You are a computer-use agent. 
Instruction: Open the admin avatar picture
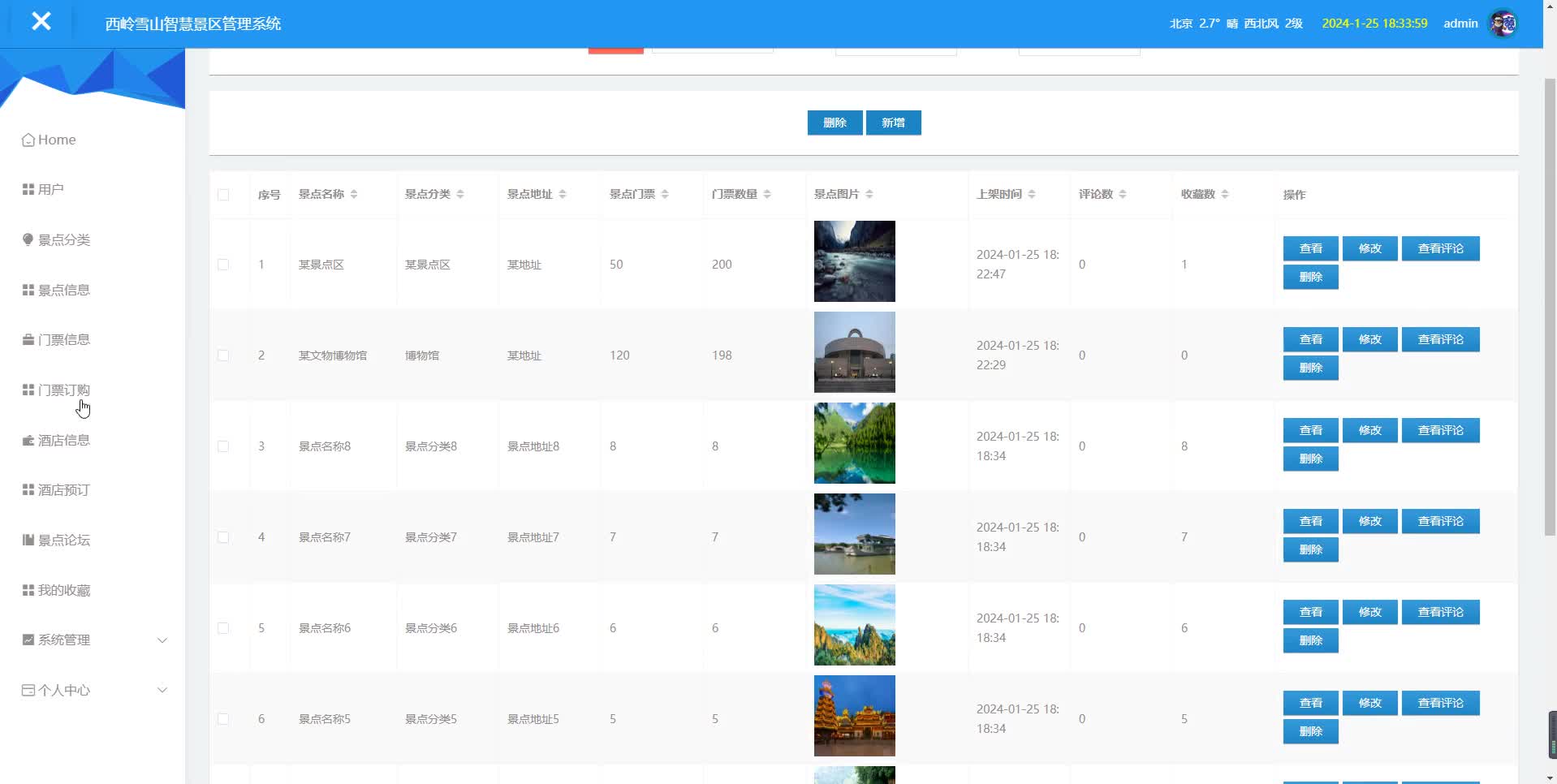click(1503, 24)
